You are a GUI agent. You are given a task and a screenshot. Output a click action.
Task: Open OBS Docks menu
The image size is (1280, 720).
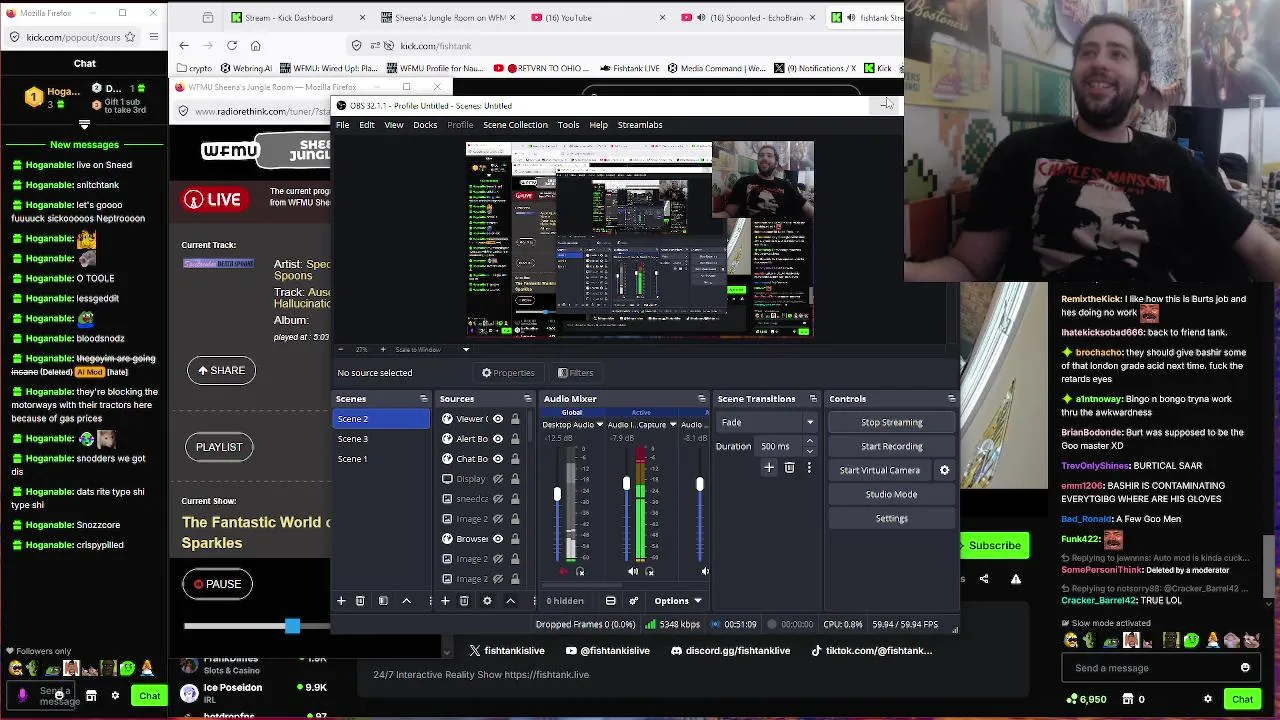425,125
